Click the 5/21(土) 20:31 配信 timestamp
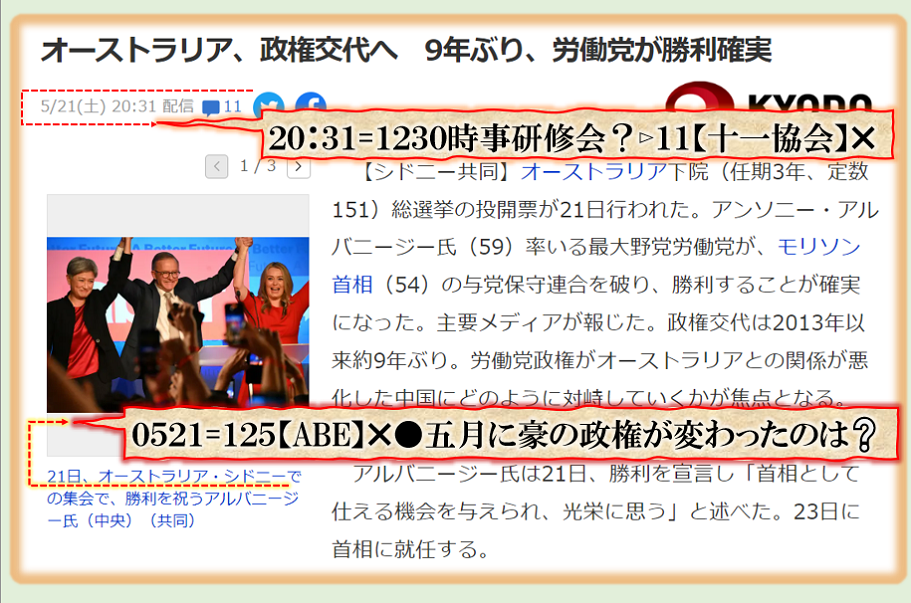The image size is (911, 603). pos(116,106)
